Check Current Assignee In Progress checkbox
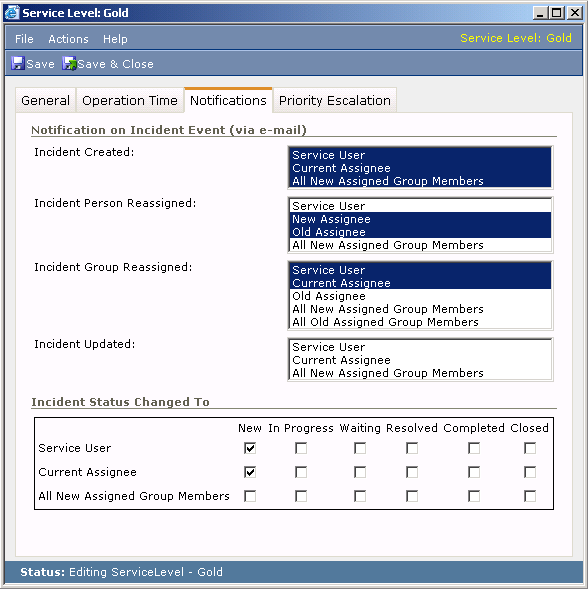Viewport: 588px width, 589px height. pyautogui.click(x=301, y=472)
